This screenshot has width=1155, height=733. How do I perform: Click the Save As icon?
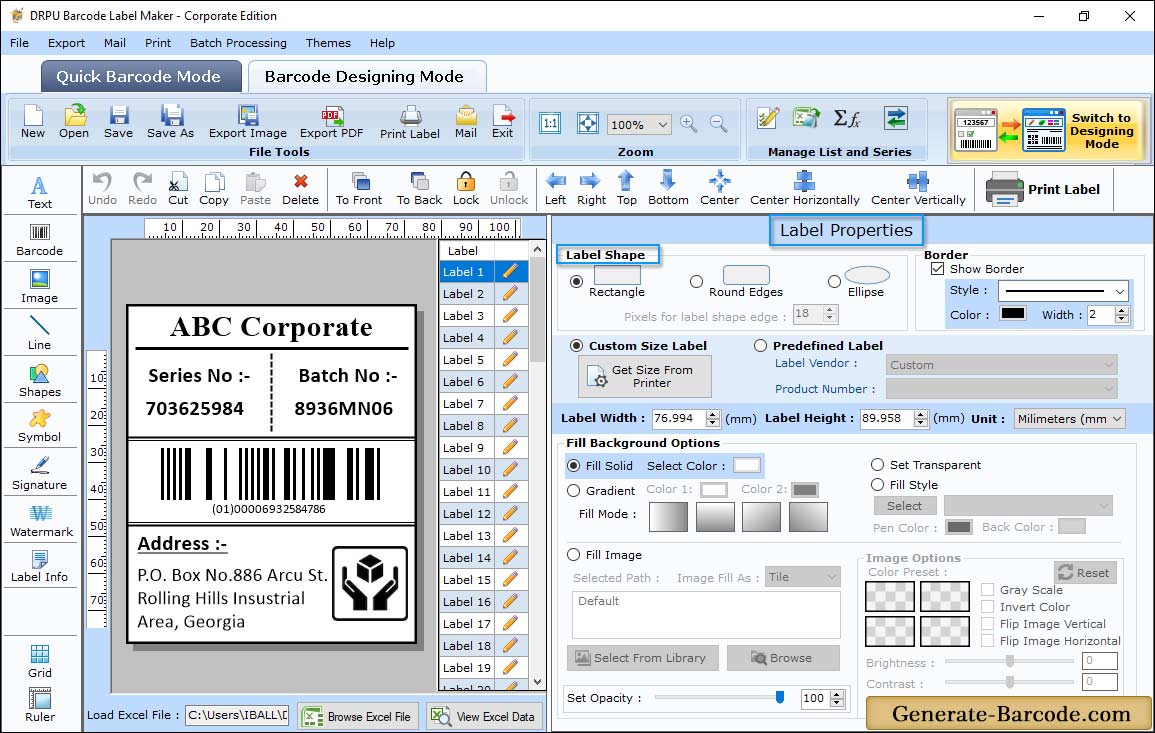[x=170, y=122]
